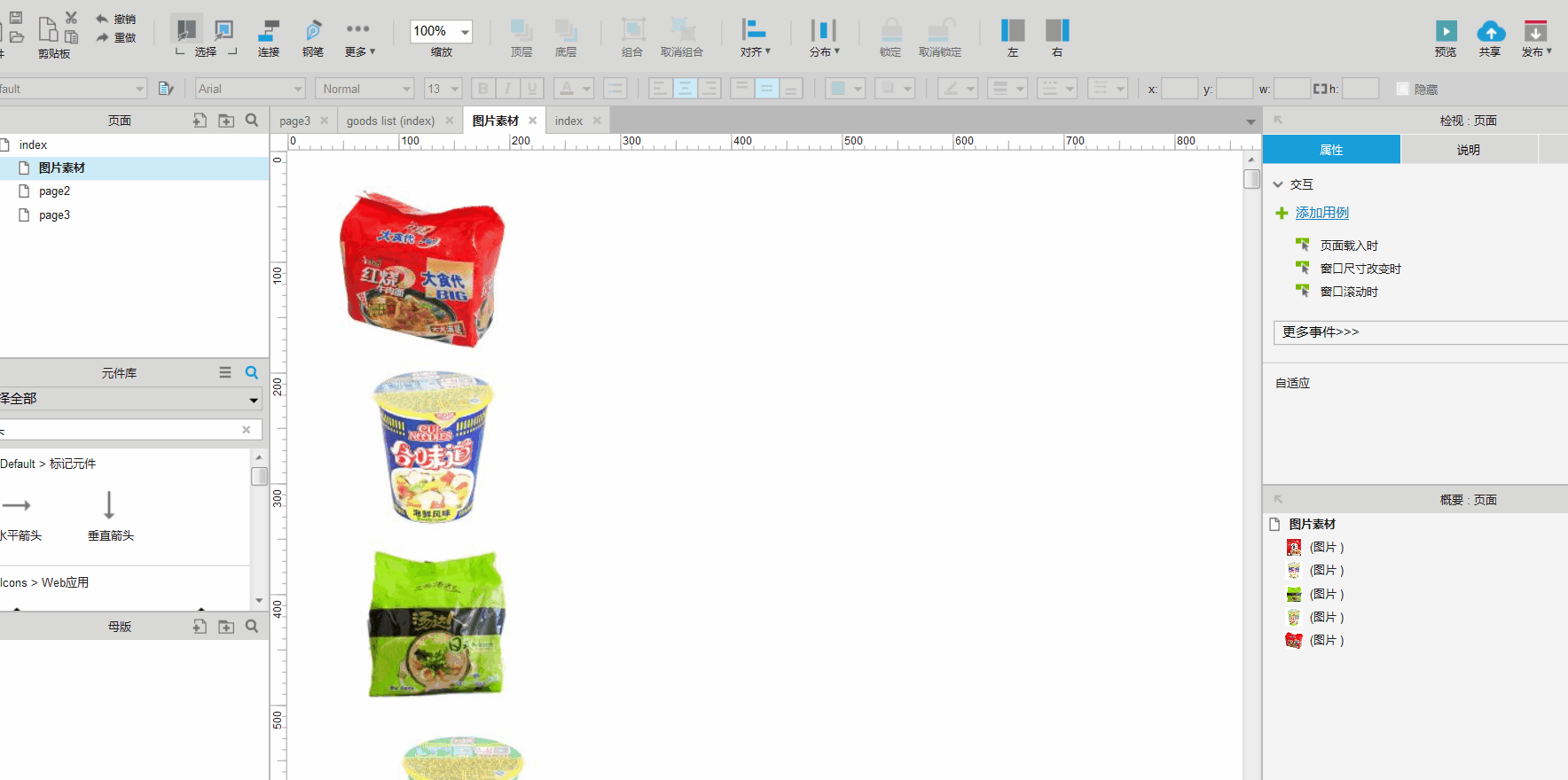
Task: Close the 图片素材 canvas tab
Action: coord(532,121)
